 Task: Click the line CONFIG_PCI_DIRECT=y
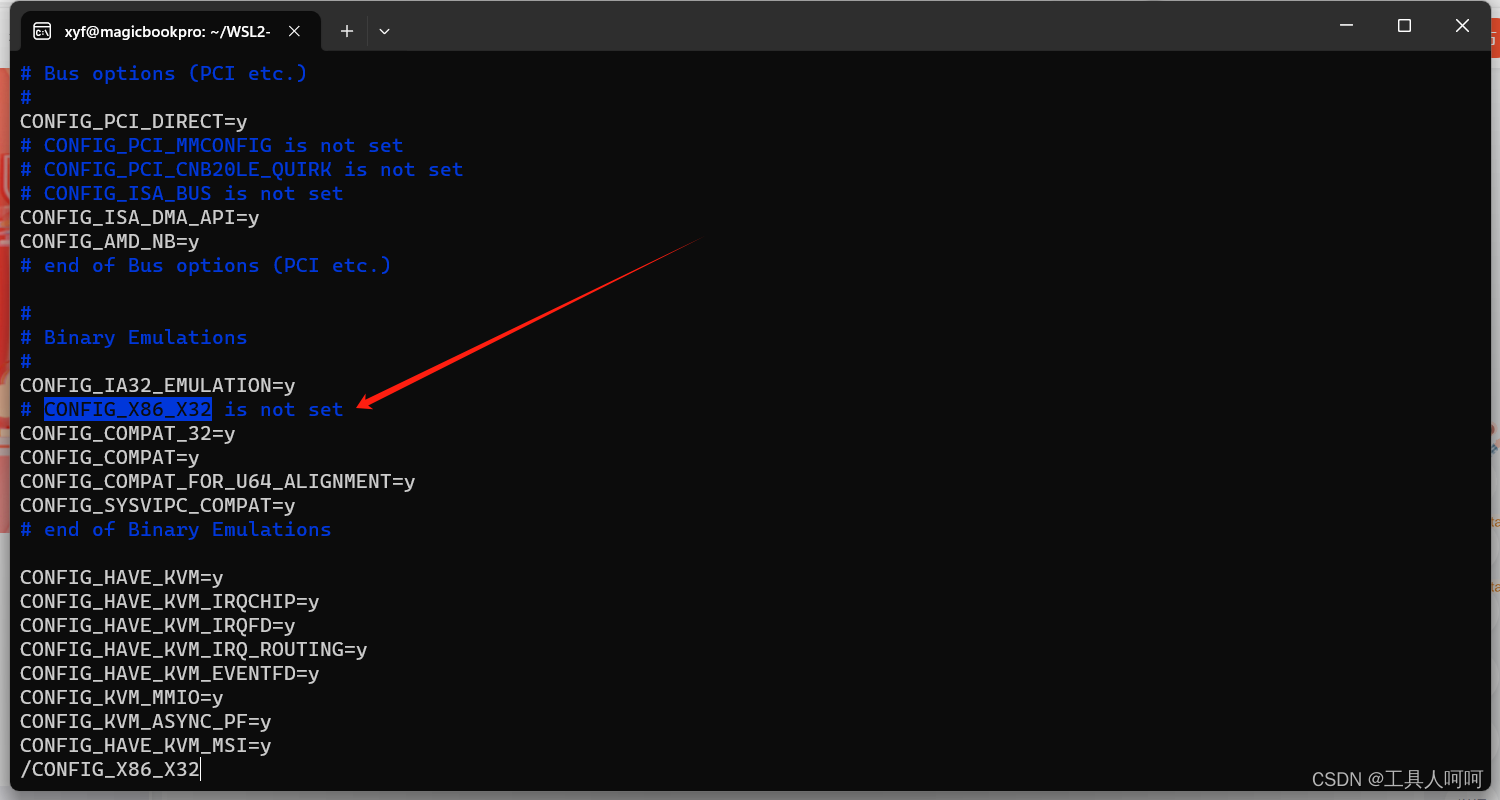click(x=133, y=122)
